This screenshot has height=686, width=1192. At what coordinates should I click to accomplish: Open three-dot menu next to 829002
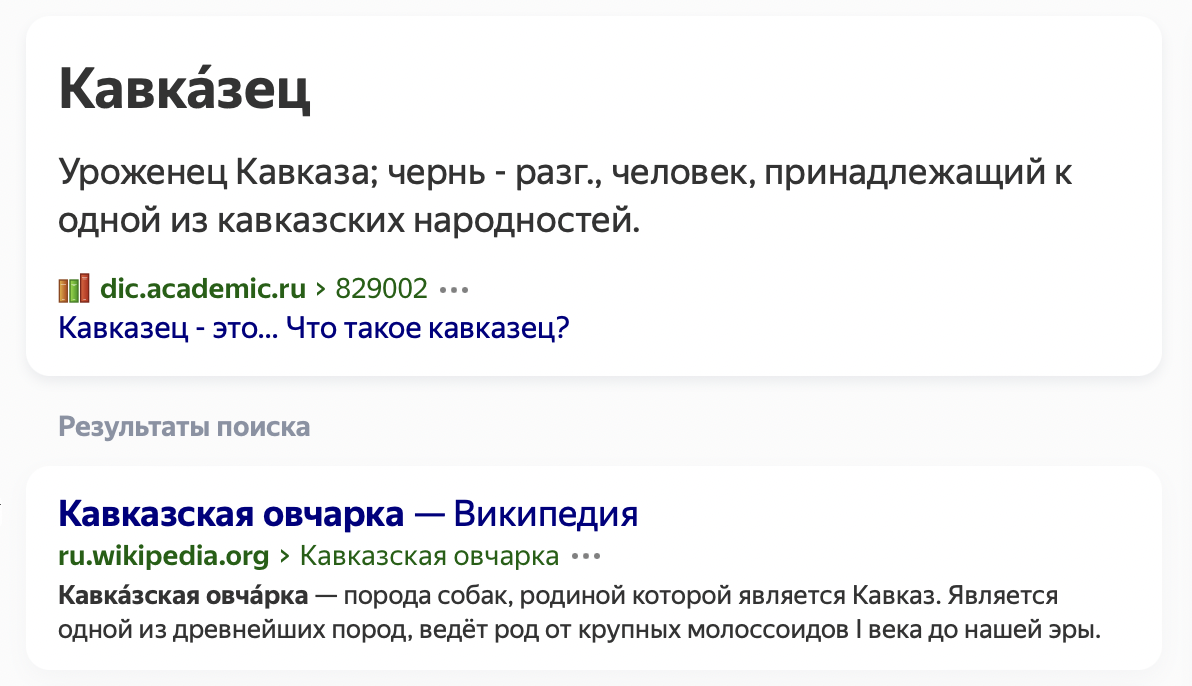coord(454,290)
